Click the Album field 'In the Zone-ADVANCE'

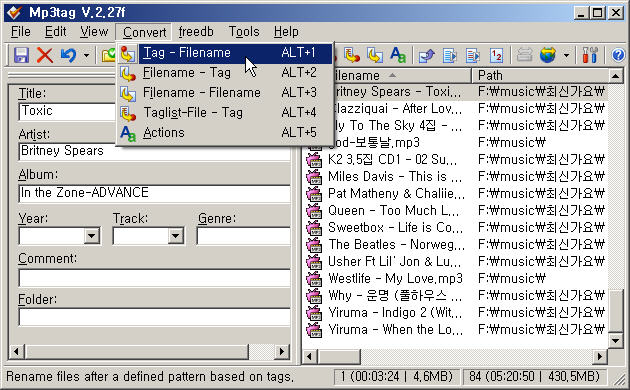click(x=154, y=193)
